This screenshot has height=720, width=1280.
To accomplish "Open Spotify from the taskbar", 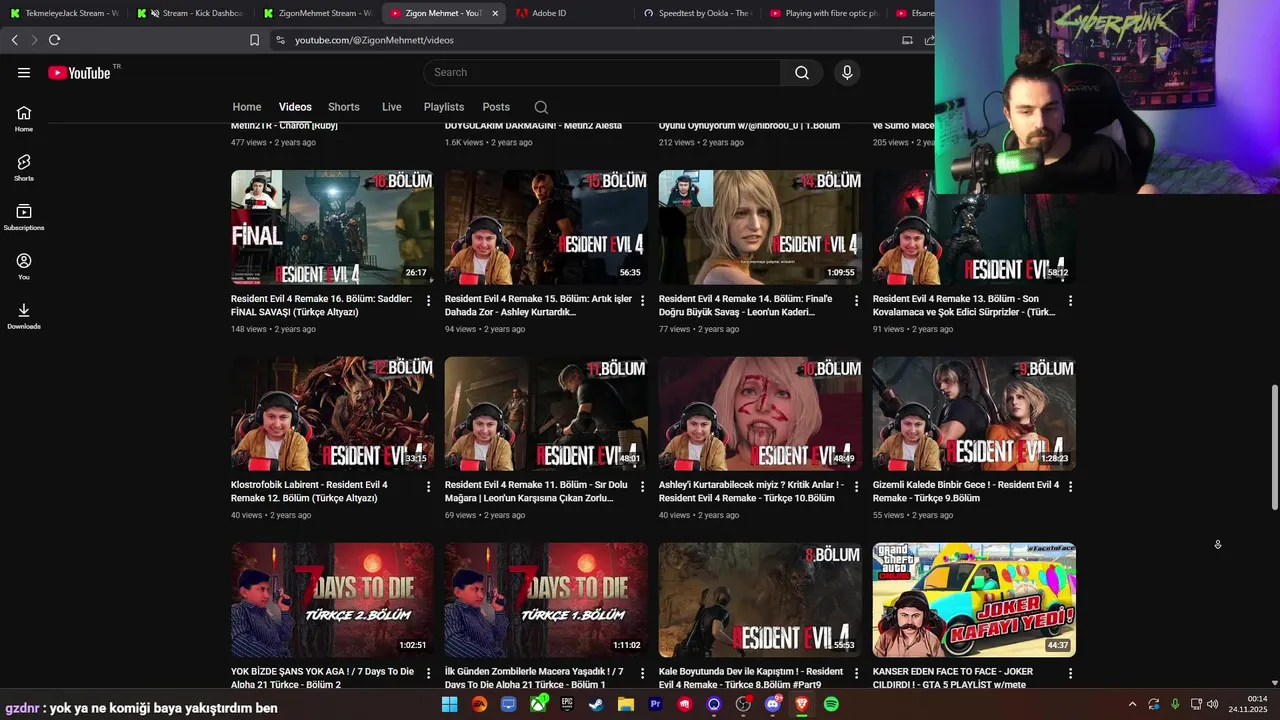I will pyautogui.click(x=832, y=704).
